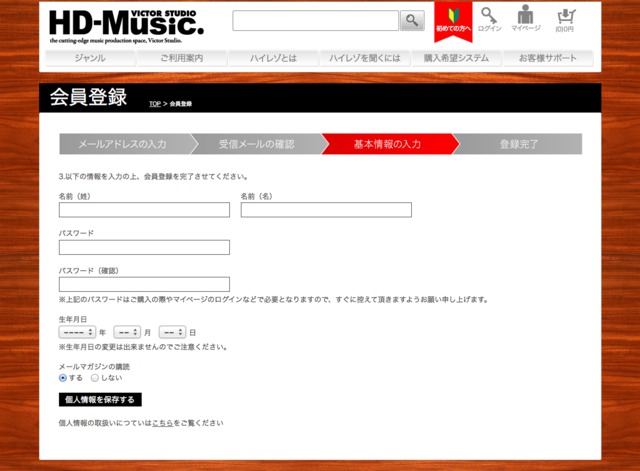Open the ハイレゾを聞くには menu
The width and height of the screenshot is (640, 471).
point(364,58)
